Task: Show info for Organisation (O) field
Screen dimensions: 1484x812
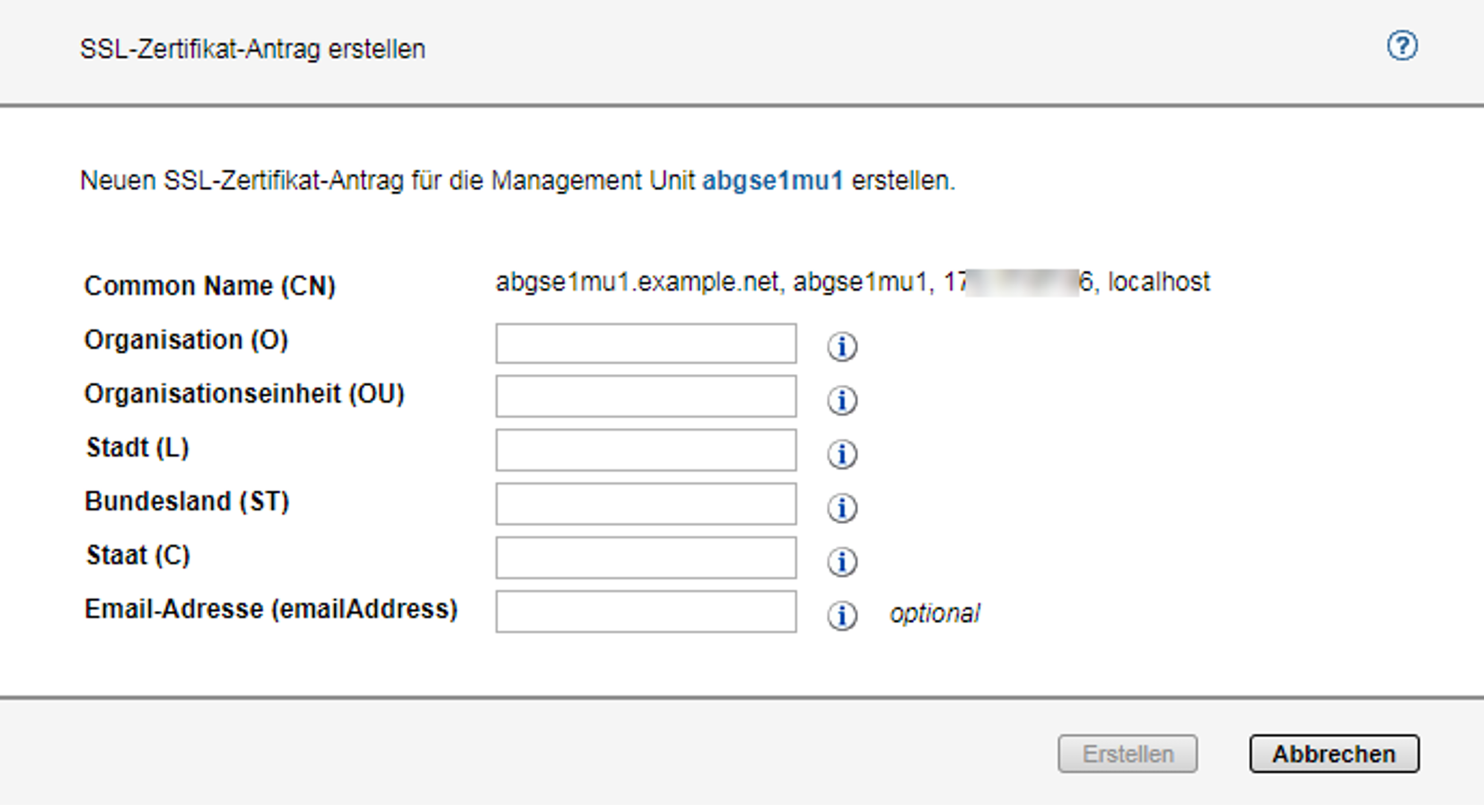Action: coord(841,346)
